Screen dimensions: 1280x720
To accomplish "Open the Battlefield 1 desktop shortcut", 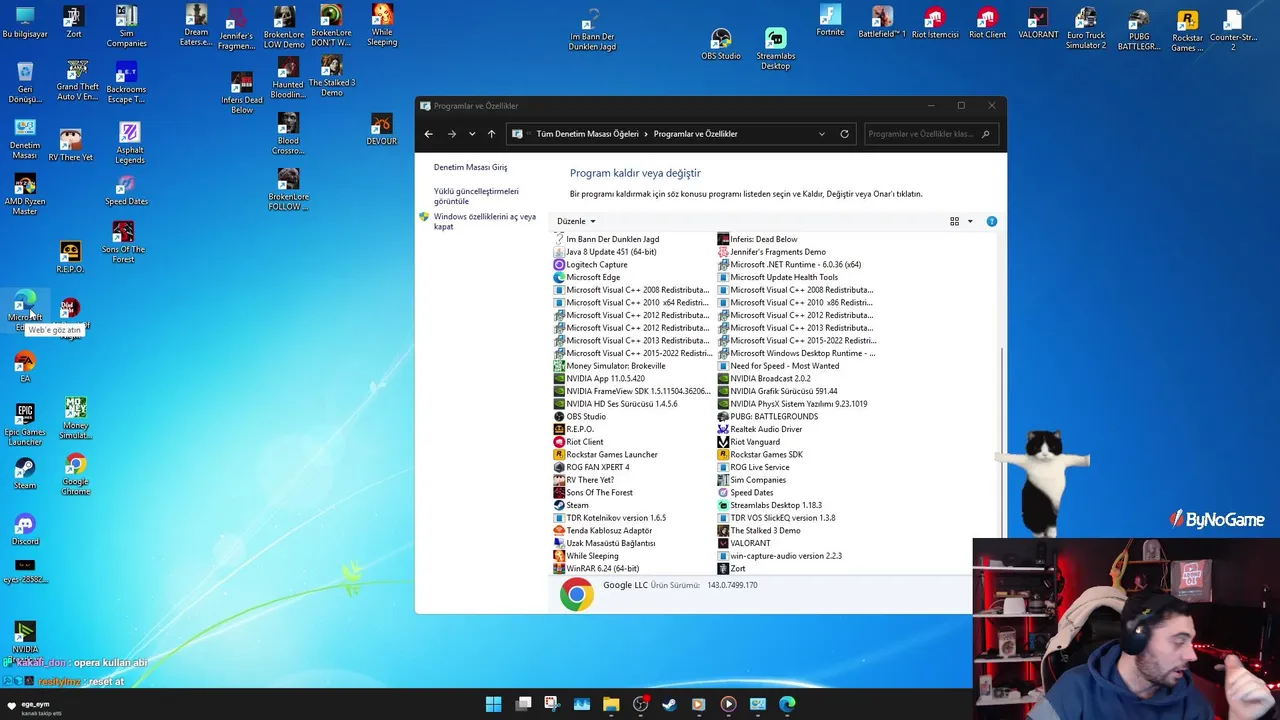I will pyautogui.click(x=882, y=22).
